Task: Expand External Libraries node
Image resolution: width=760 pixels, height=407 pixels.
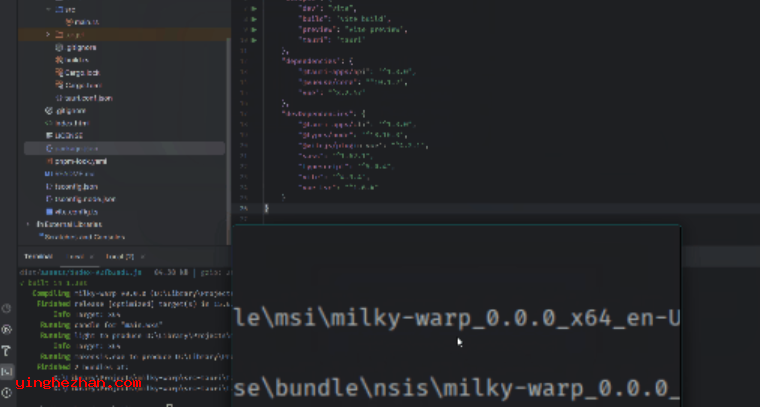Action: [x=28, y=224]
